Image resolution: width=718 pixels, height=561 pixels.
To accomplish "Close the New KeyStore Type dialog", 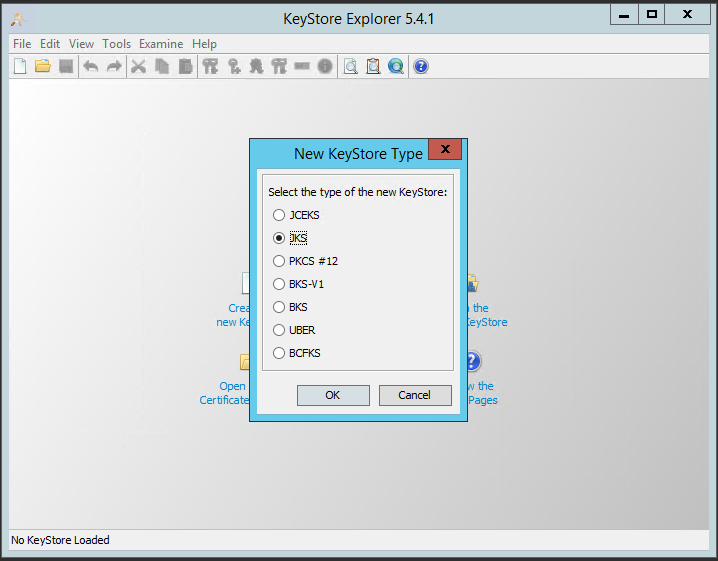I will (x=445, y=150).
